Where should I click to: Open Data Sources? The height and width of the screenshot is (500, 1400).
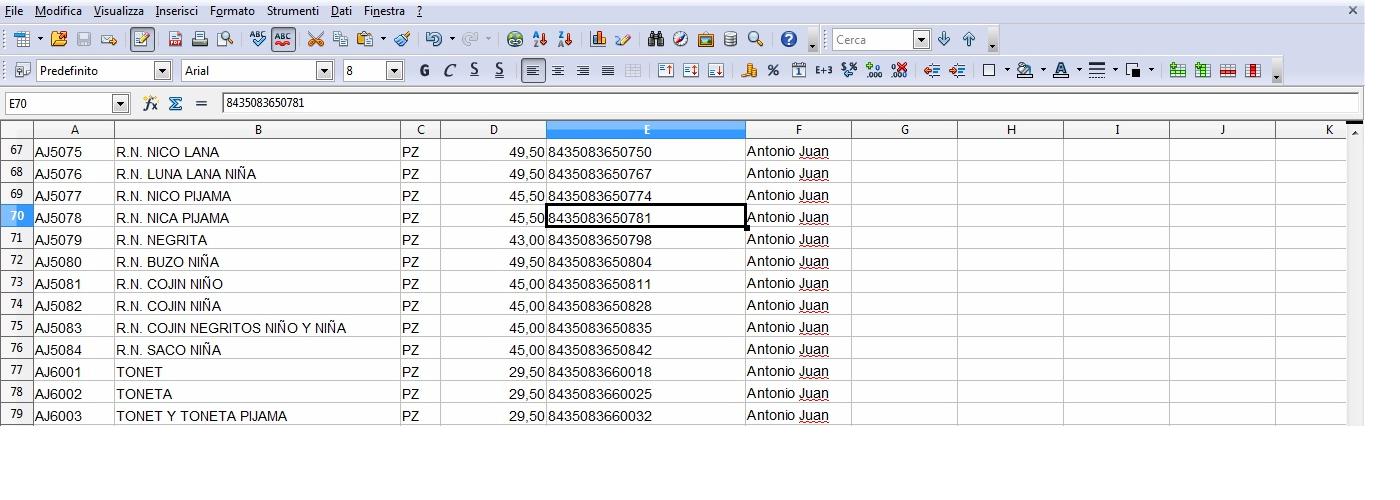730,39
